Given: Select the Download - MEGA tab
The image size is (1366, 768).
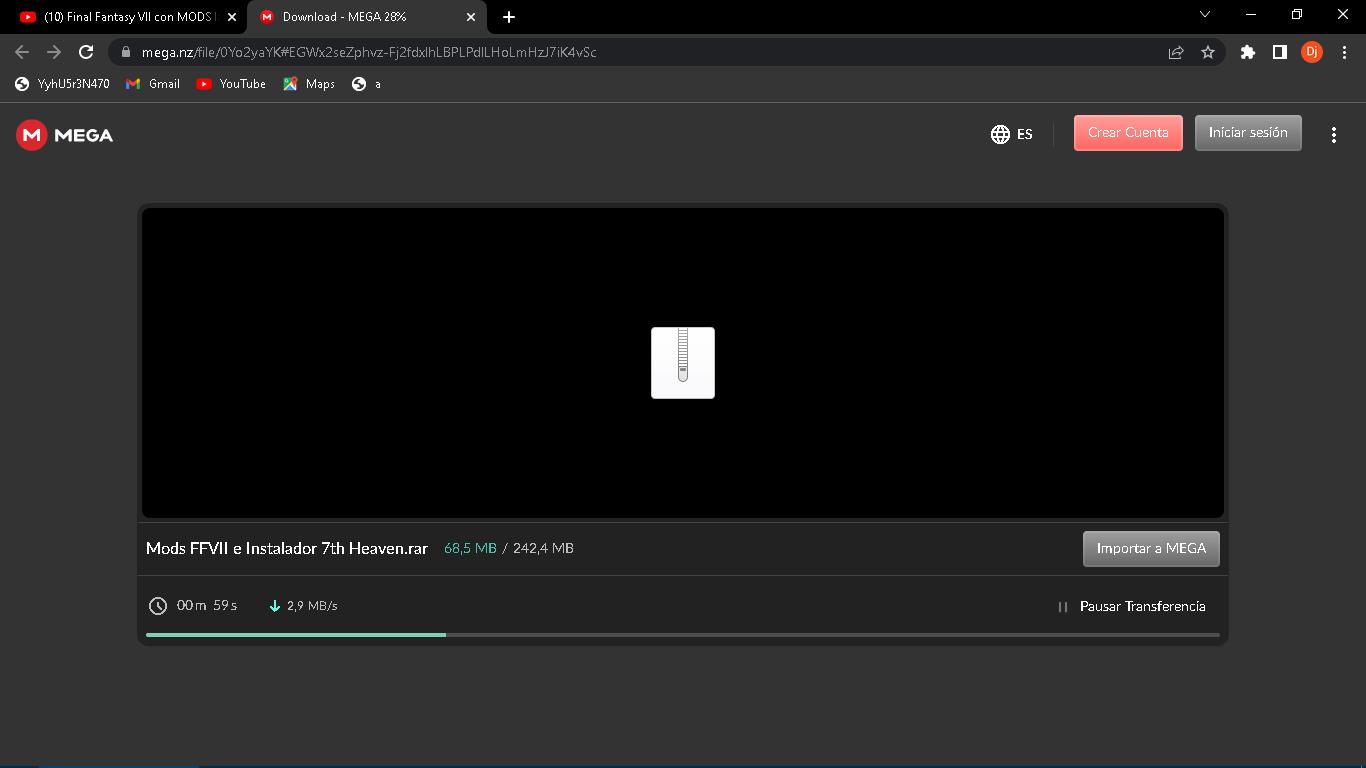Looking at the screenshot, I should pyautogui.click(x=360, y=17).
